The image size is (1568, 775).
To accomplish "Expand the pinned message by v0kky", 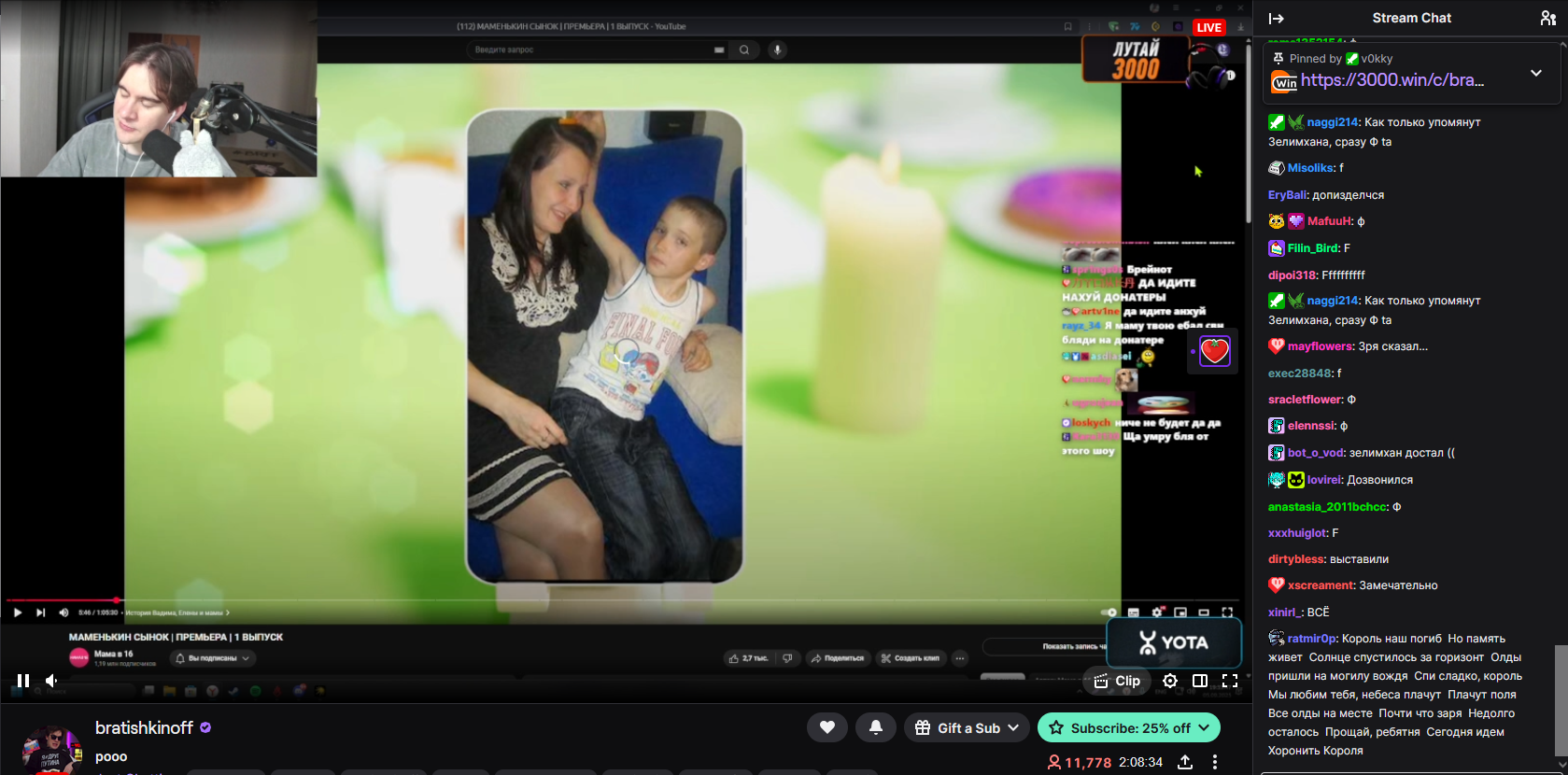I will click(1536, 73).
